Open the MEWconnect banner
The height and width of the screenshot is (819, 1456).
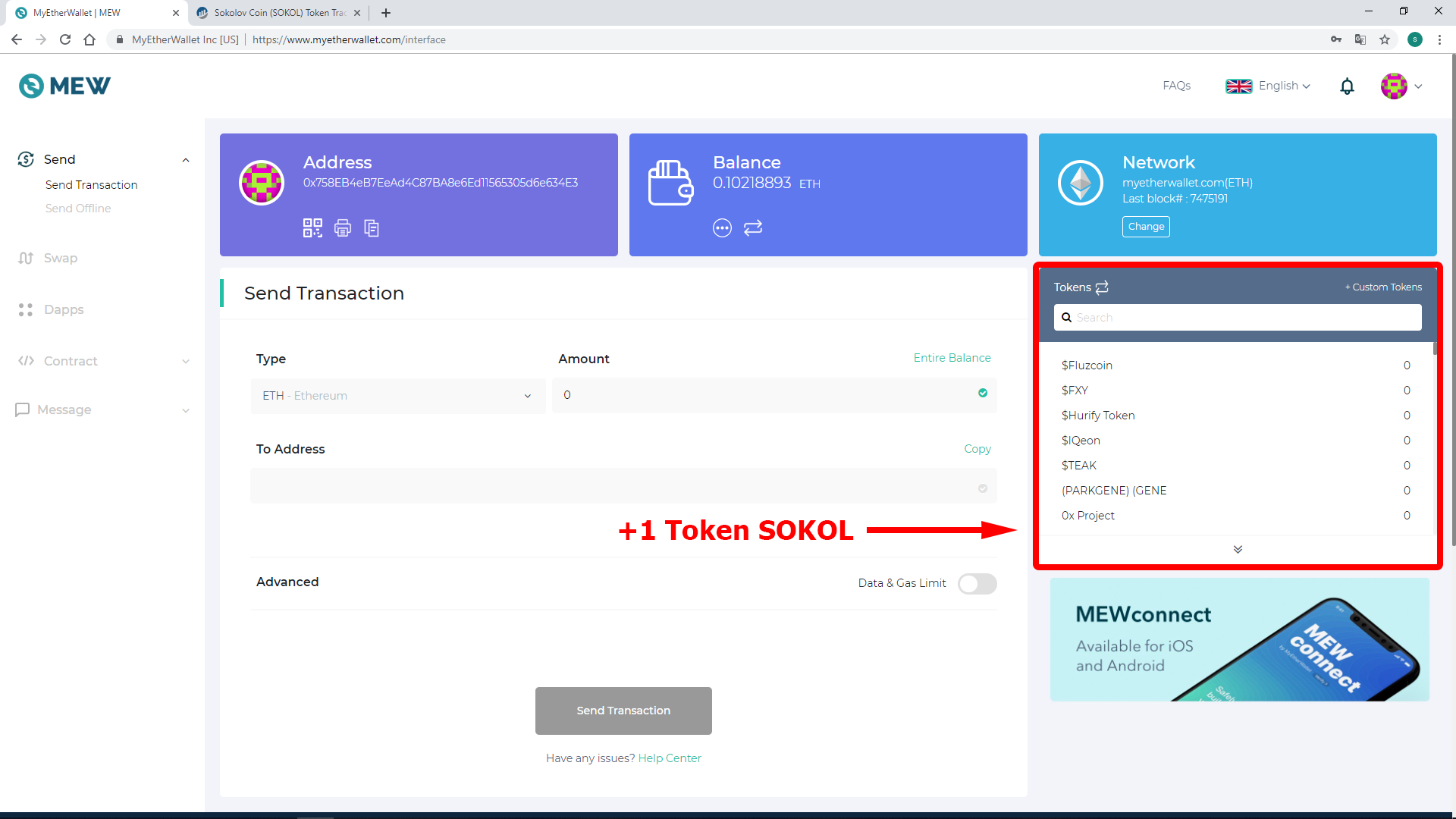click(1239, 639)
